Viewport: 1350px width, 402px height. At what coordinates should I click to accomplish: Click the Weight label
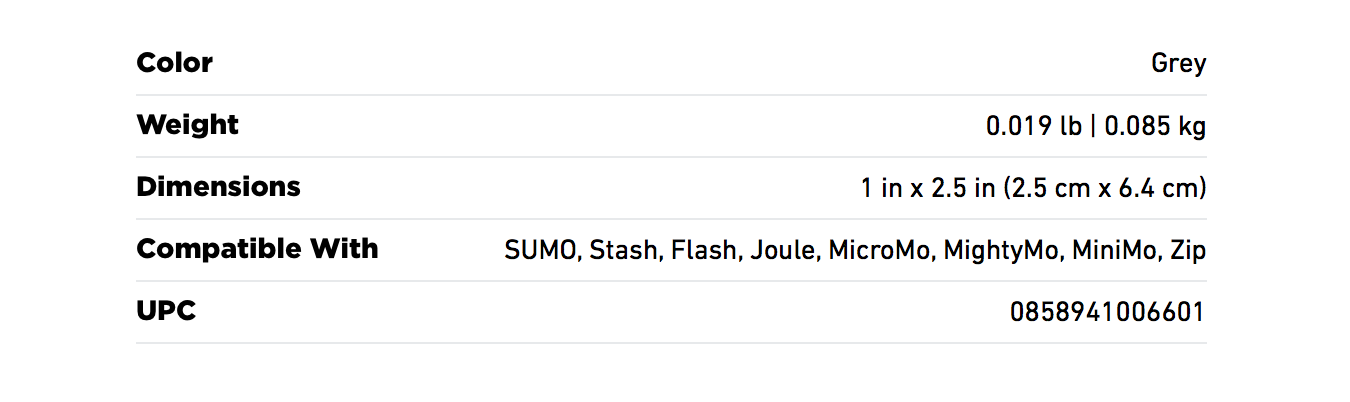tap(187, 125)
